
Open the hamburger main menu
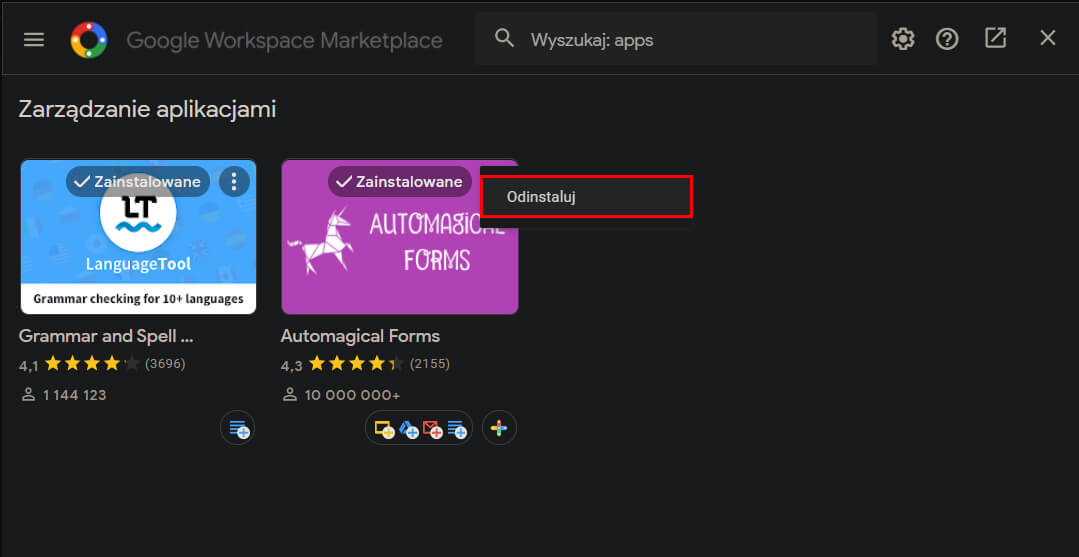[34, 39]
